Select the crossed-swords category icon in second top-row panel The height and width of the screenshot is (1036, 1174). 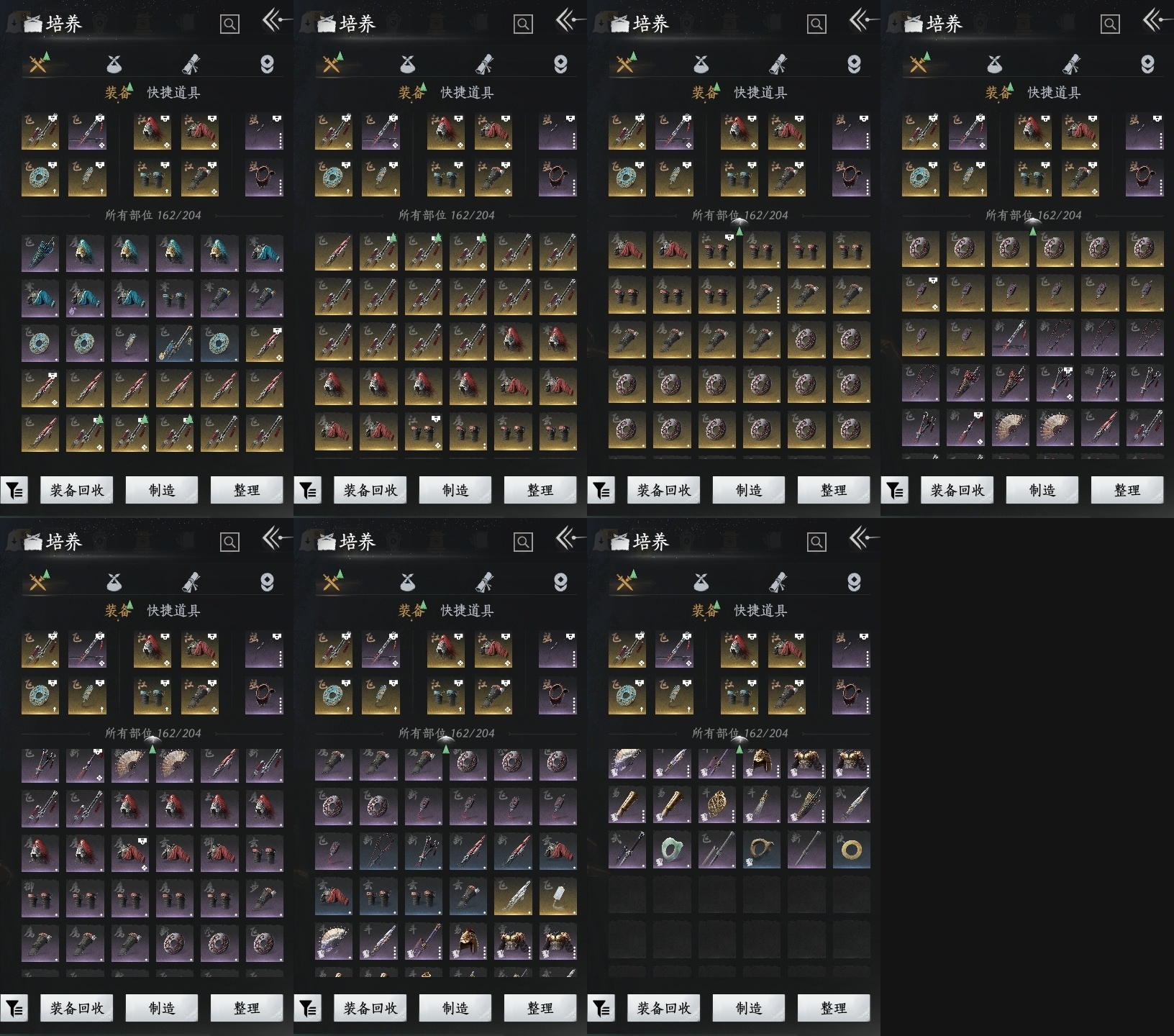point(332,64)
